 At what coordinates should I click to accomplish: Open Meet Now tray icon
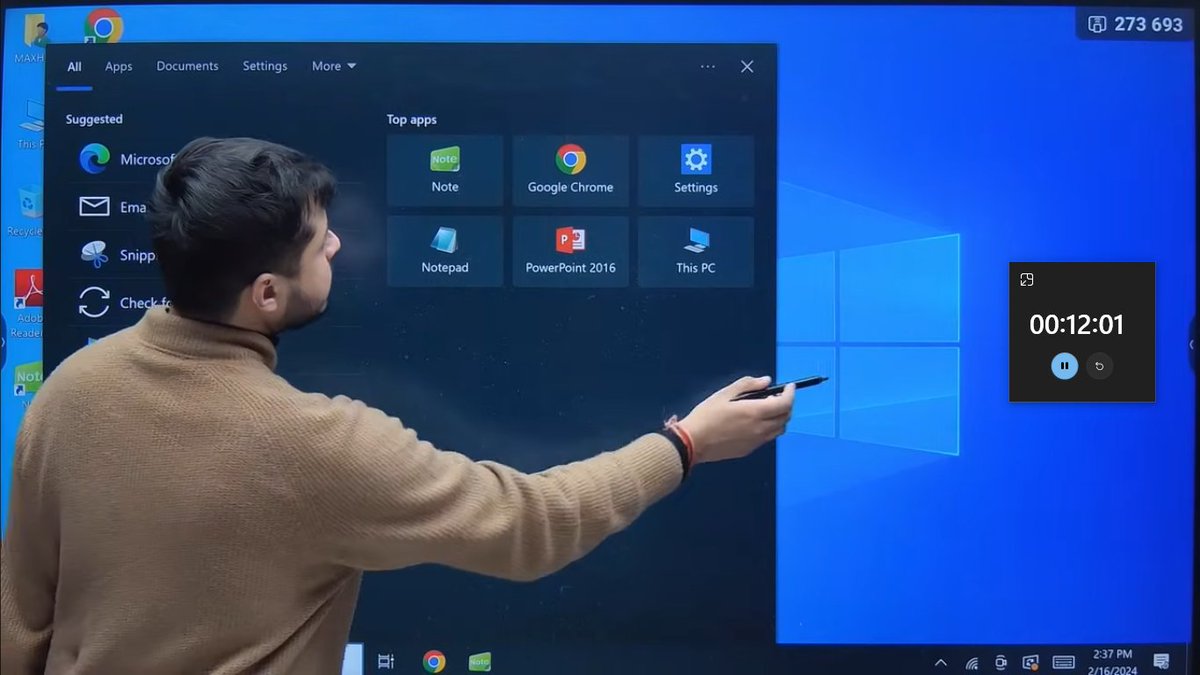[1001, 662]
